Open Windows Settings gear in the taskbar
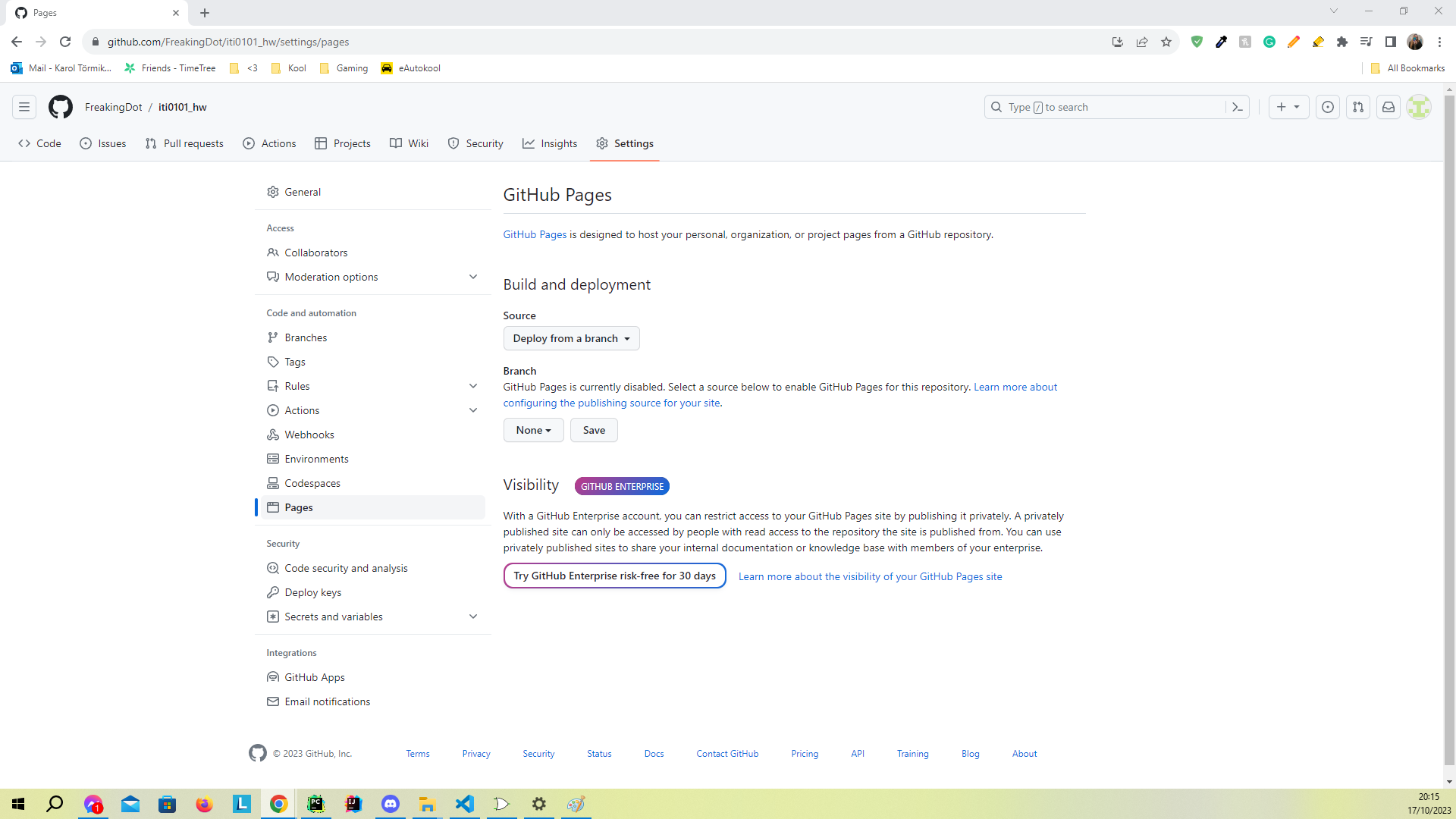 (539, 804)
